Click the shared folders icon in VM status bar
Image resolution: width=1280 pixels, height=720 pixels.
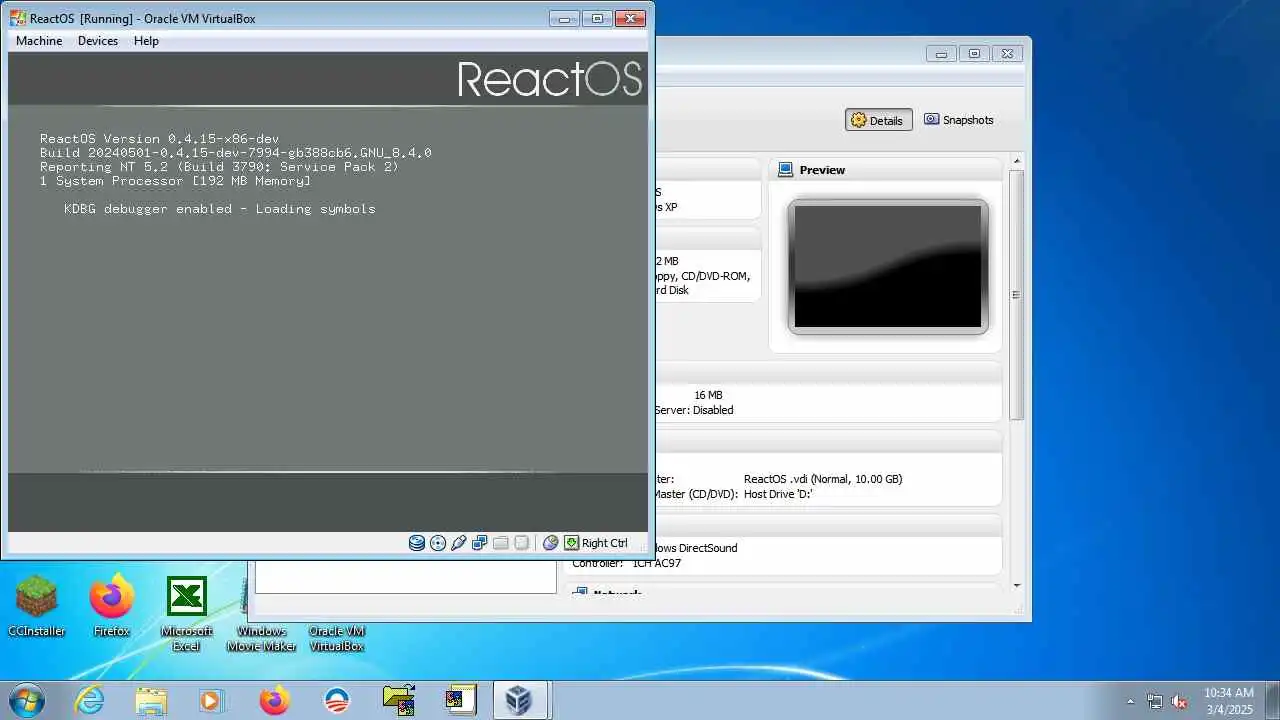tap(501, 543)
